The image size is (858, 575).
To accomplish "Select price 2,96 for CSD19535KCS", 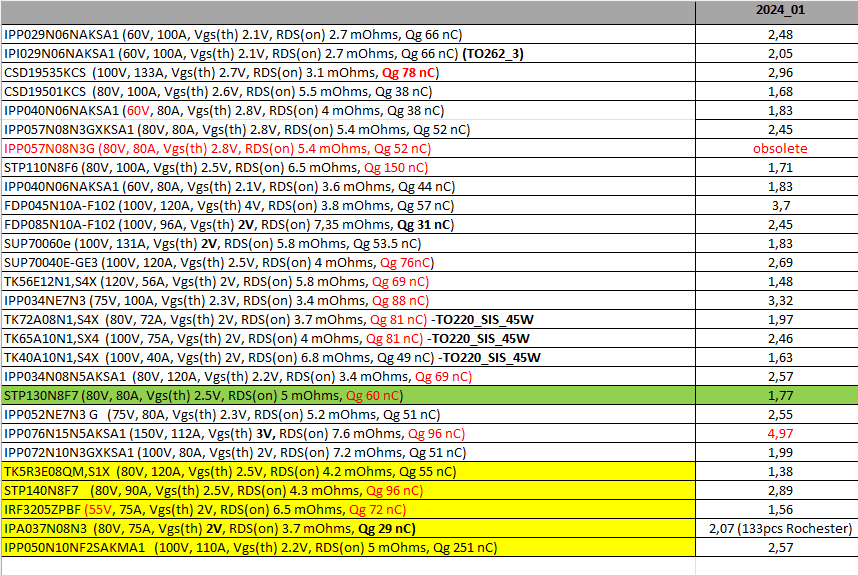I will pos(776,73).
